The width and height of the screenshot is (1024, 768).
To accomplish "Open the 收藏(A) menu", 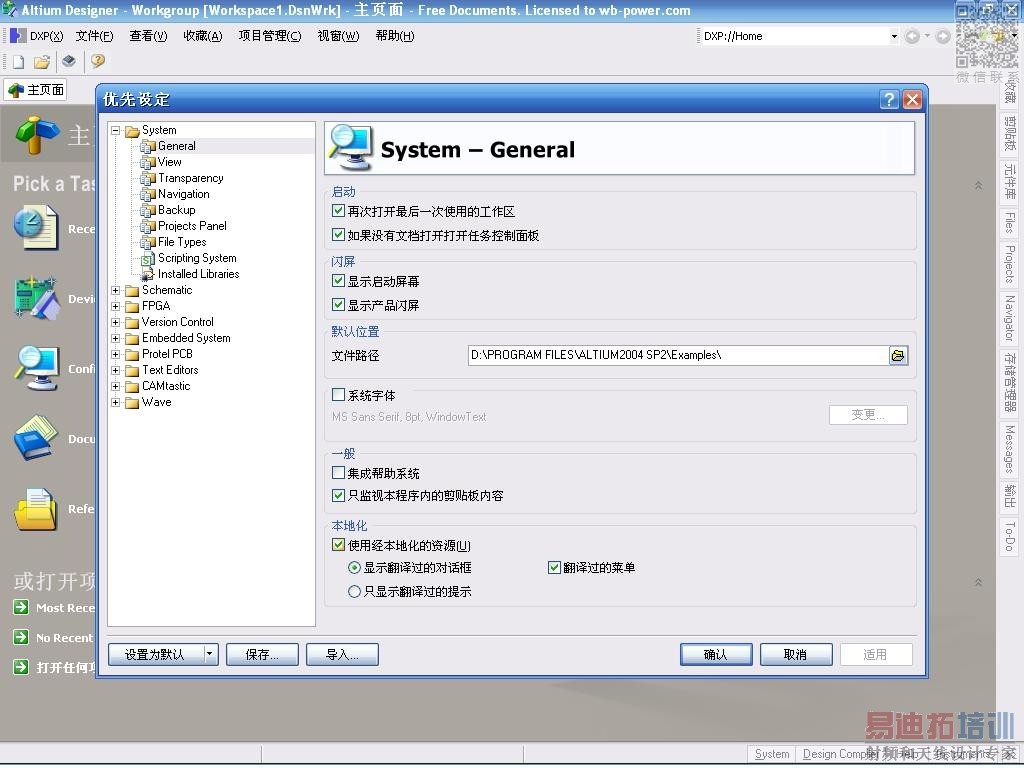I will [x=202, y=36].
